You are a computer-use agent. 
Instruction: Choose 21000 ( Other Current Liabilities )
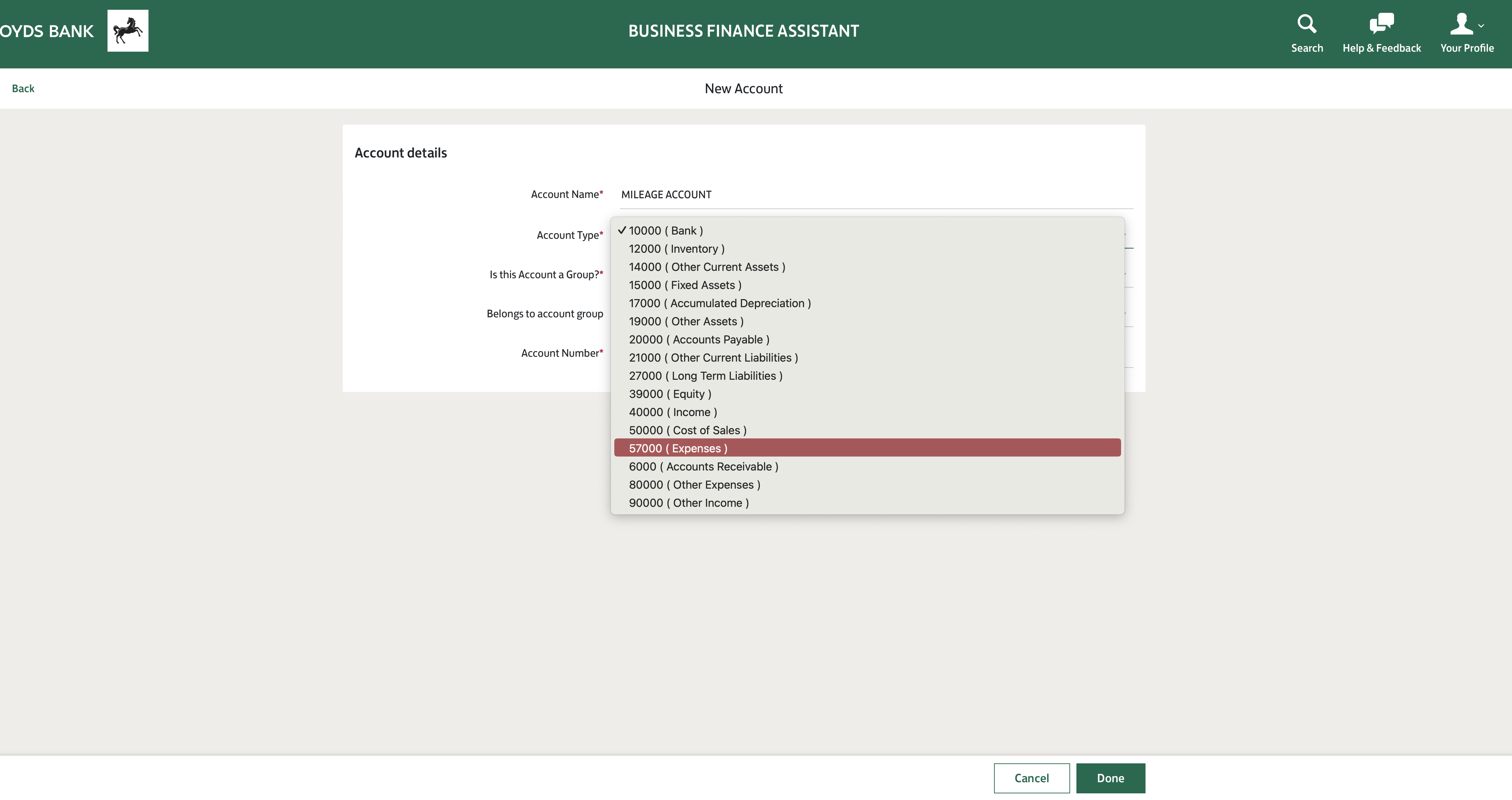[x=868, y=358]
